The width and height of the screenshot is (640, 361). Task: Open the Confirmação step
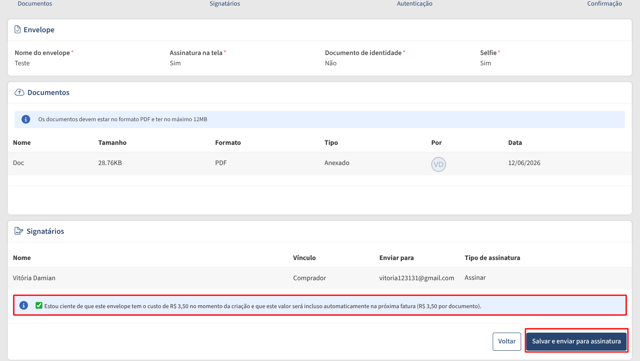coord(604,4)
